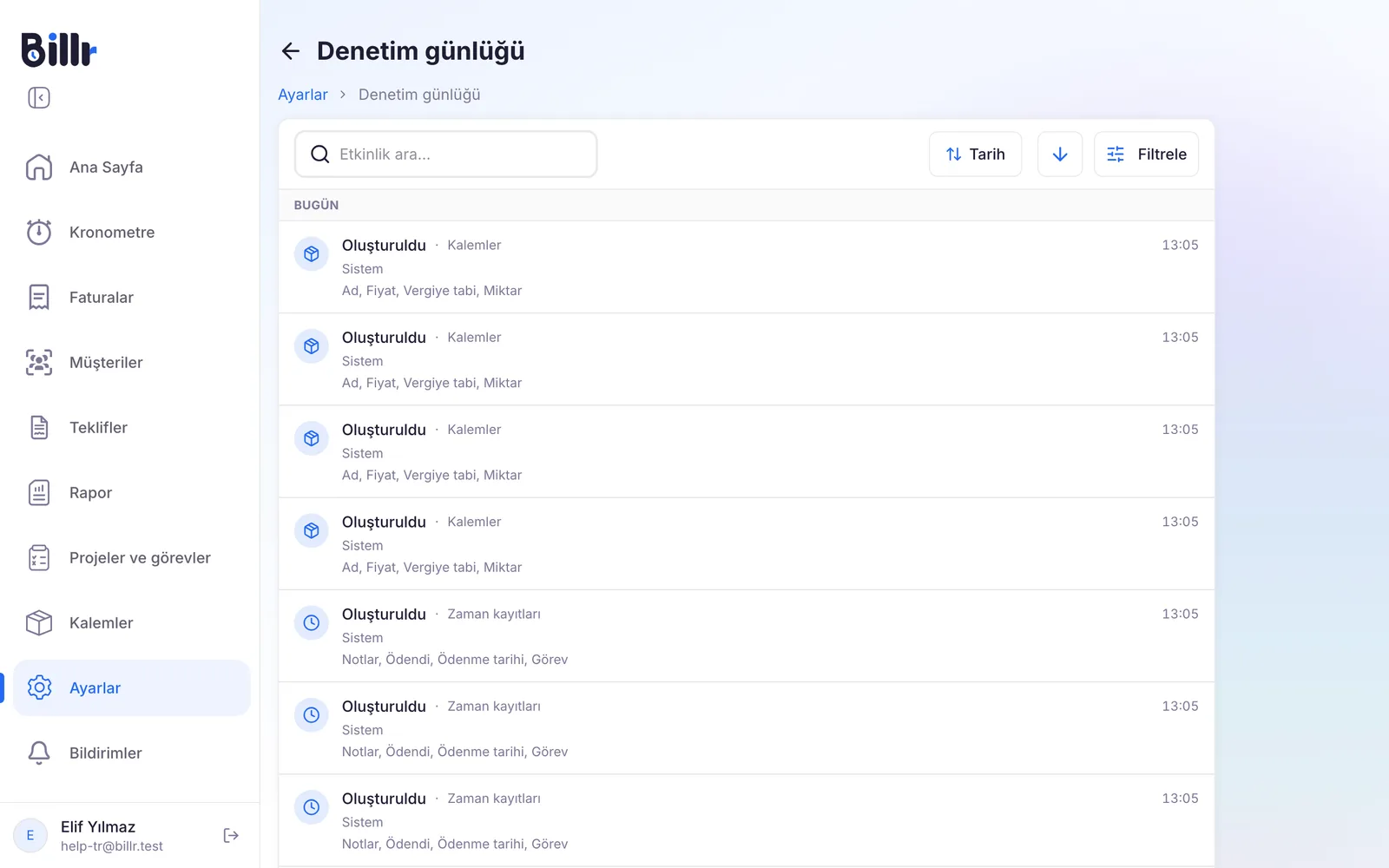The image size is (1389, 868).
Task: Click the Denetim günlüğü page heading
Action: (421, 52)
